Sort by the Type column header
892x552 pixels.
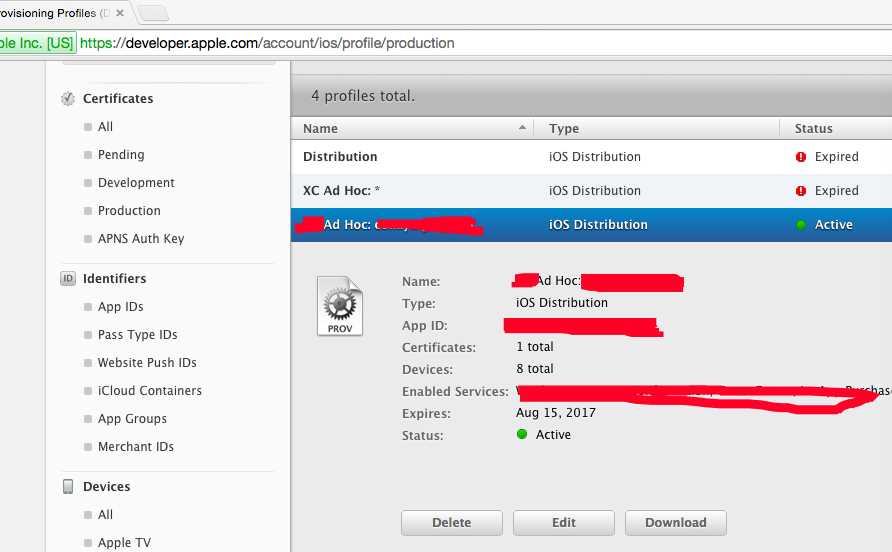[564, 129]
